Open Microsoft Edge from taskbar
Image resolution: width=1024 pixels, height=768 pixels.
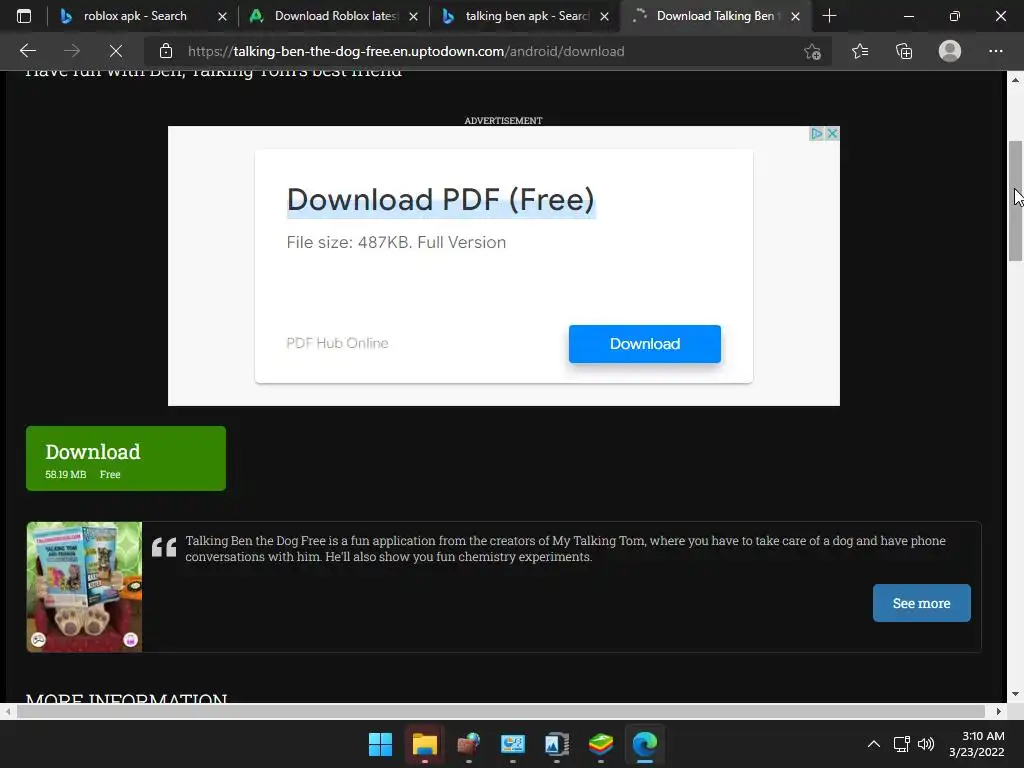click(x=645, y=744)
